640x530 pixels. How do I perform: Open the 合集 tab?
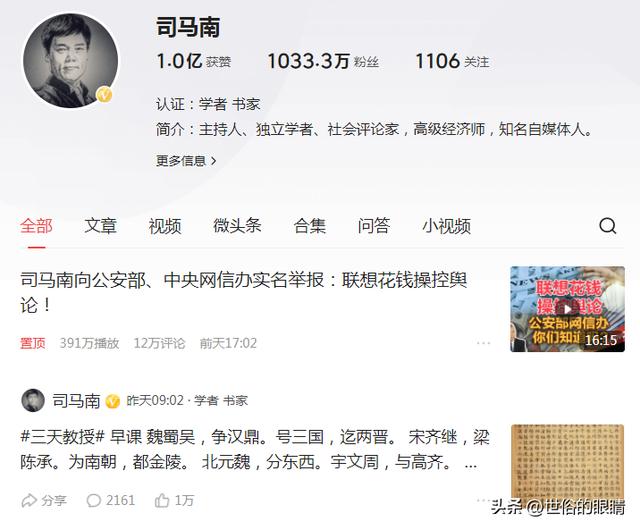tap(310, 226)
